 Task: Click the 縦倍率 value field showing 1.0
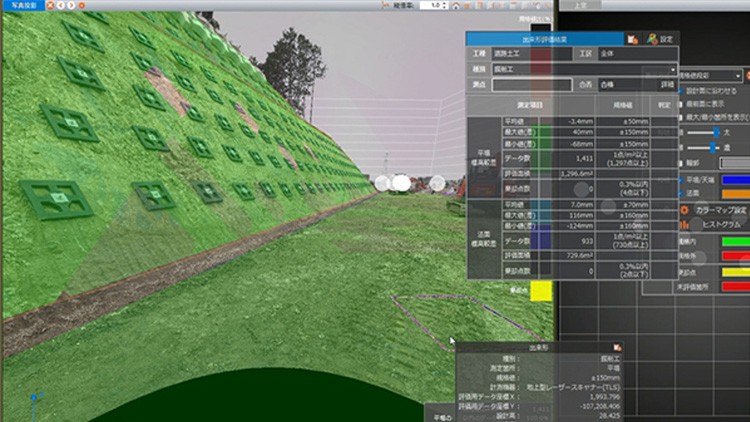point(430,5)
